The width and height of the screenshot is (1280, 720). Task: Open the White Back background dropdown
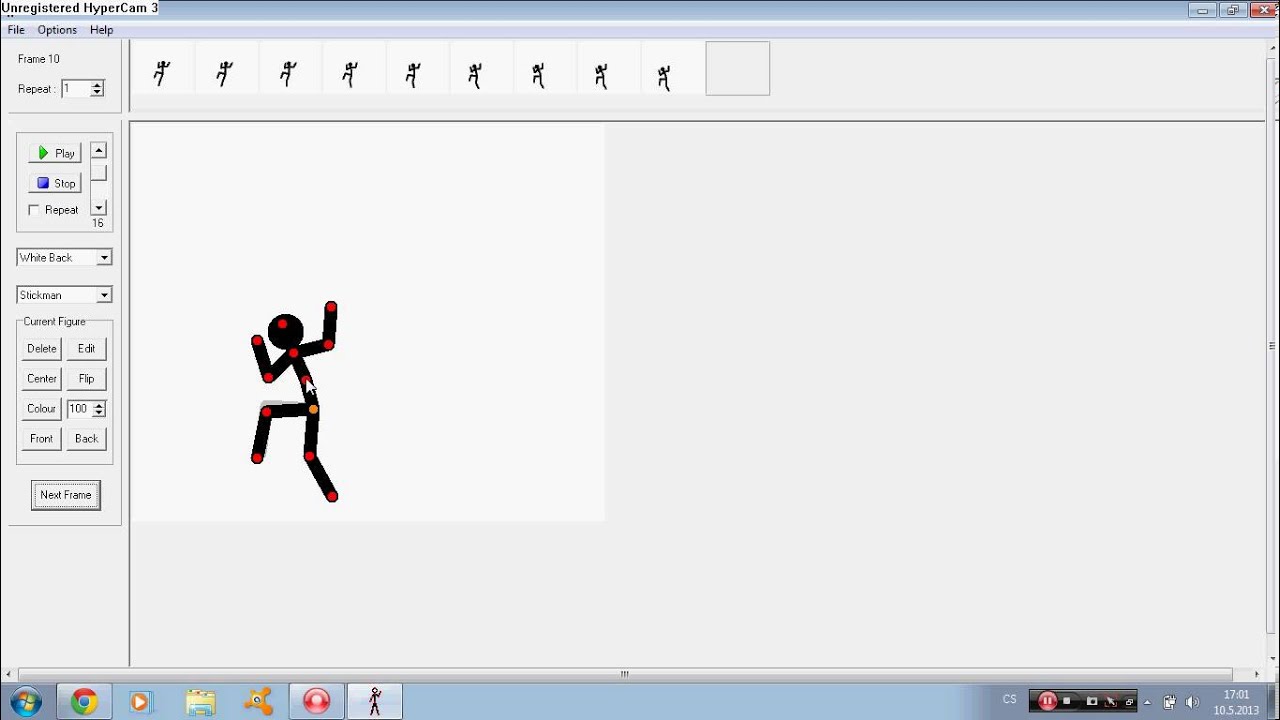tap(64, 258)
